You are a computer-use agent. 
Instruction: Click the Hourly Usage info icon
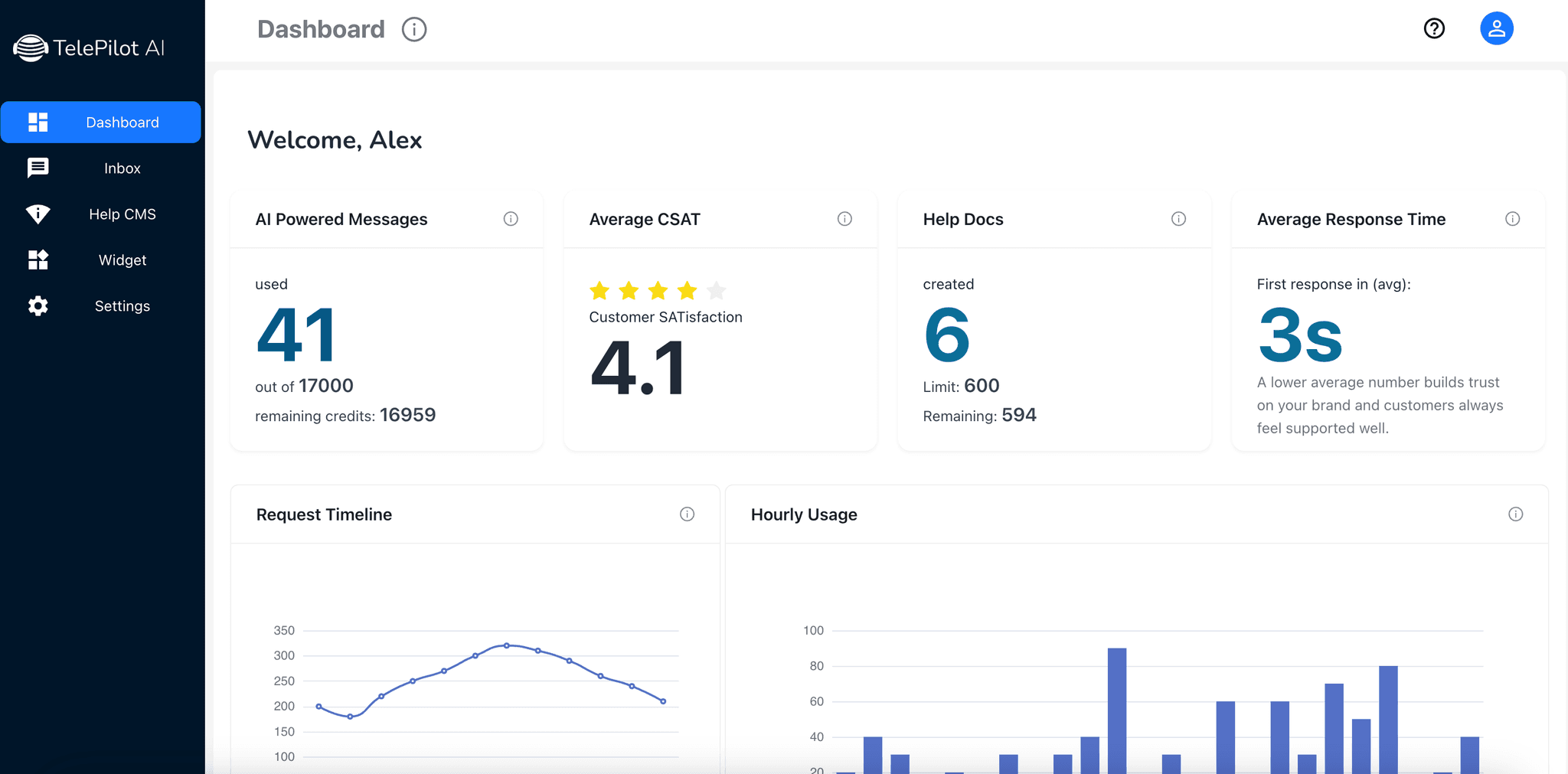(x=1515, y=514)
